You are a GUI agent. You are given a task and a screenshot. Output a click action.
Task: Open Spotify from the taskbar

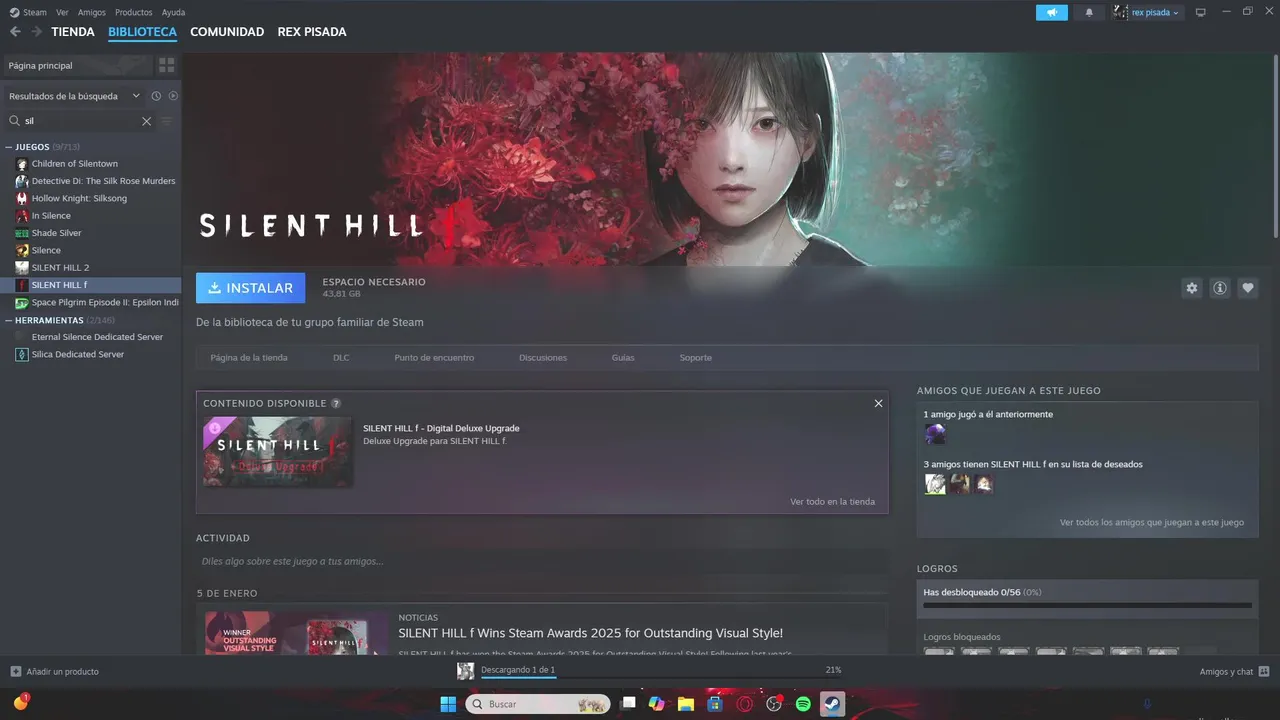tap(803, 704)
